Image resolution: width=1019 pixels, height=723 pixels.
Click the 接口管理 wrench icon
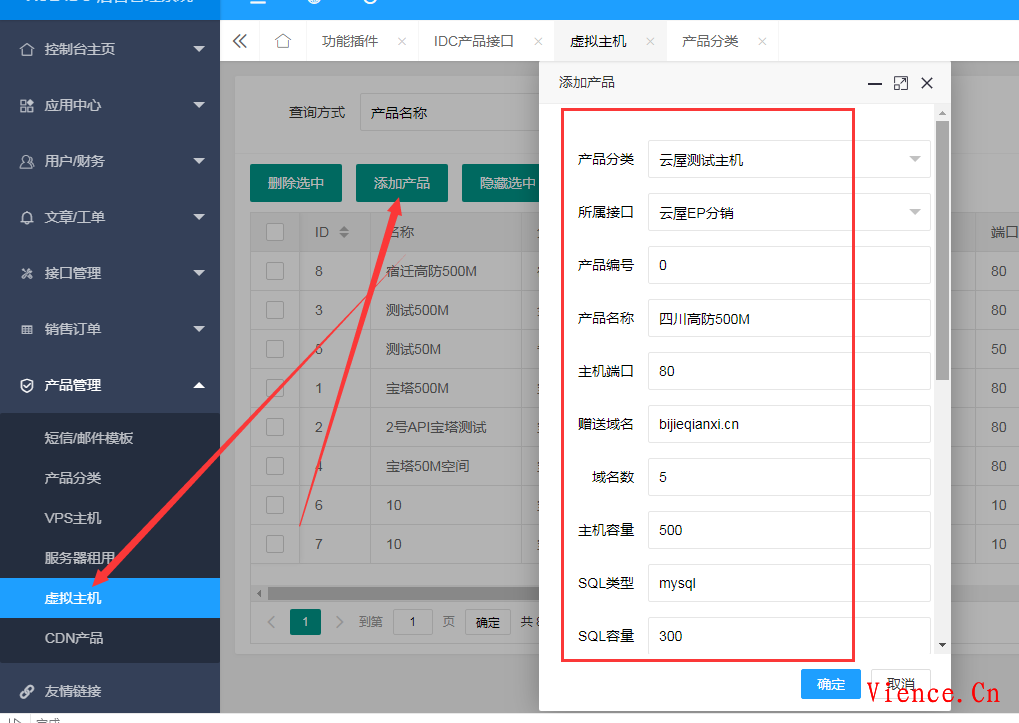point(28,272)
